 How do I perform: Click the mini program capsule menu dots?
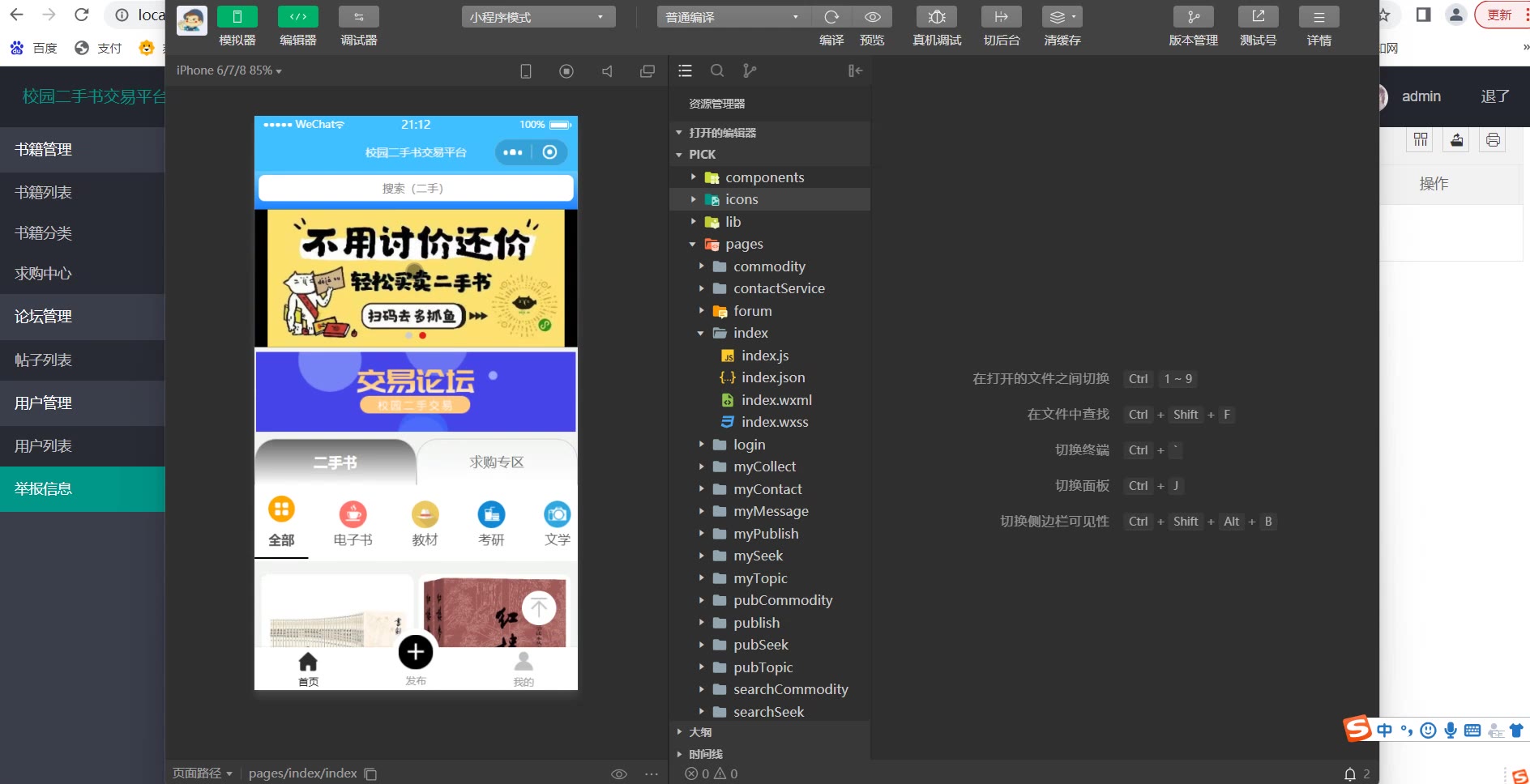[513, 152]
